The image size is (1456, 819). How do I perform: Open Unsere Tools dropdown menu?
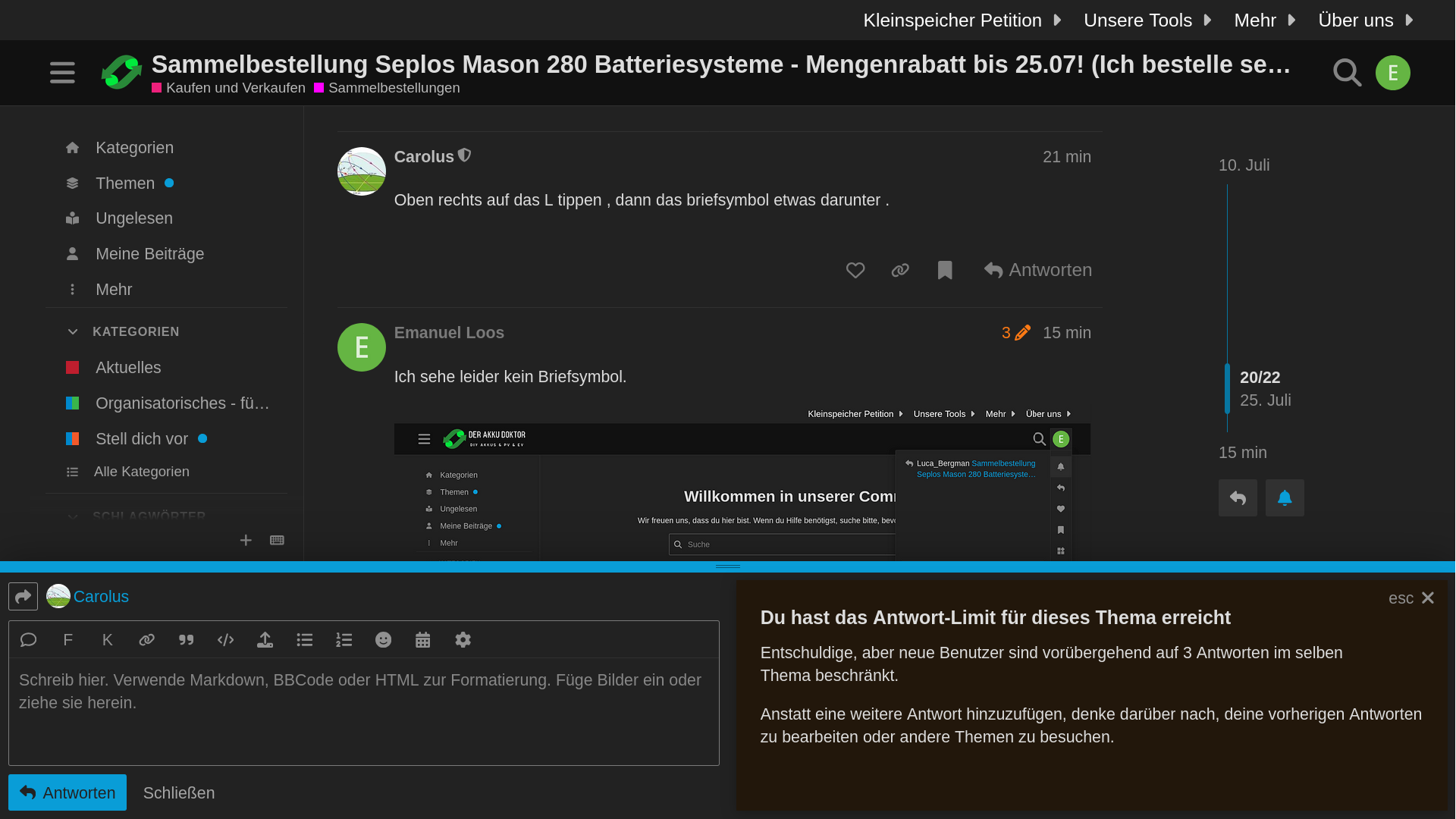coord(1148,20)
